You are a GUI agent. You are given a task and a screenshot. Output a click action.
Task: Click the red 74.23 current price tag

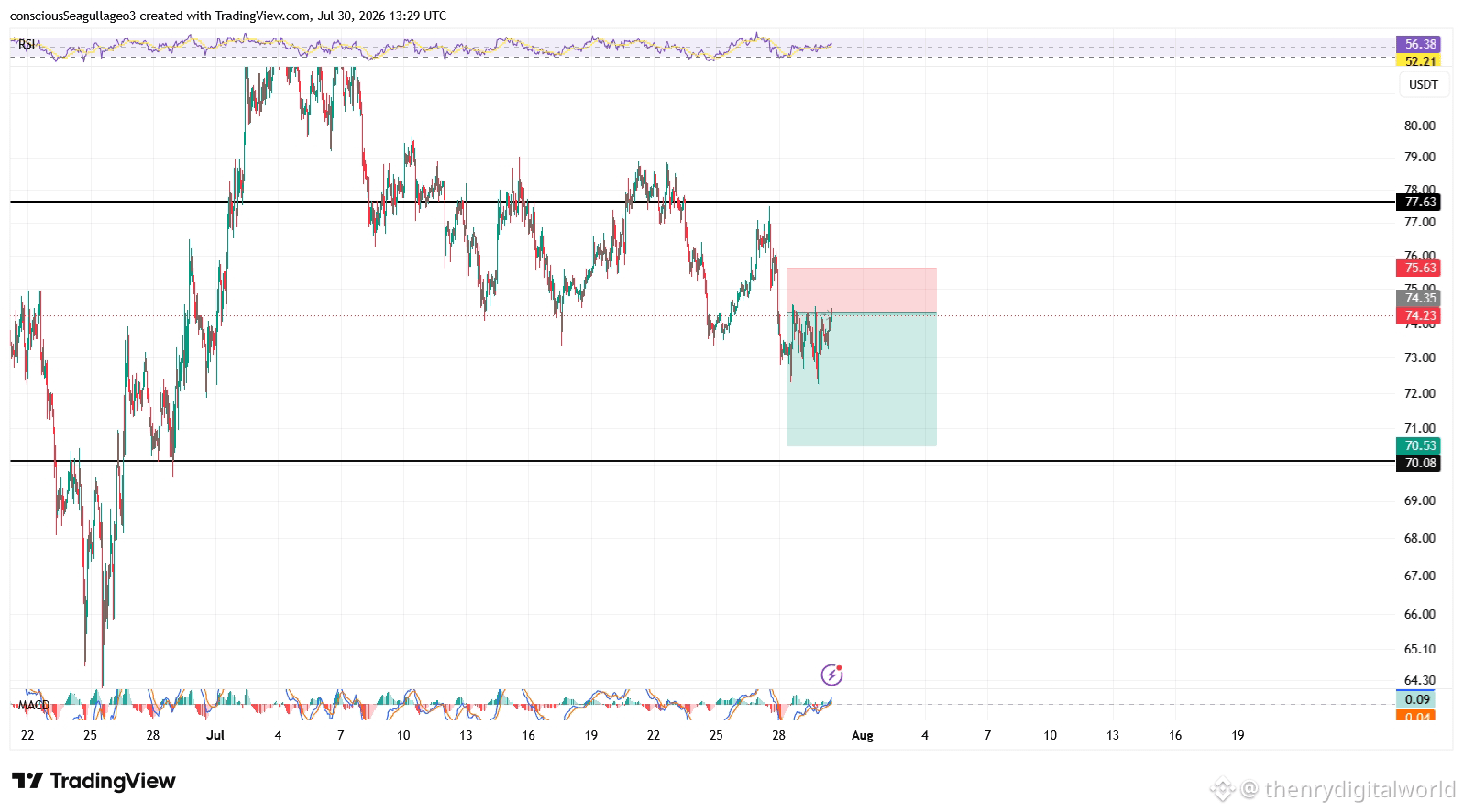tap(1420, 315)
